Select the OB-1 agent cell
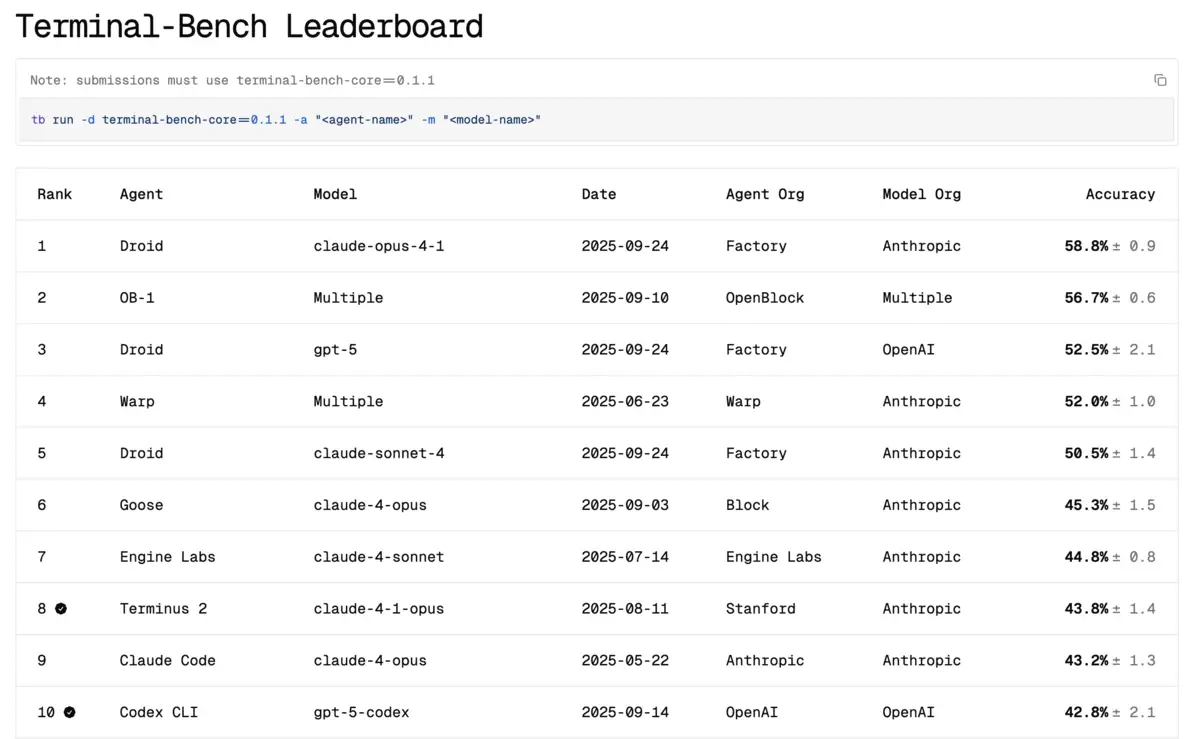This screenshot has height=739, width=1200. pyautogui.click(x=137, y=298)
